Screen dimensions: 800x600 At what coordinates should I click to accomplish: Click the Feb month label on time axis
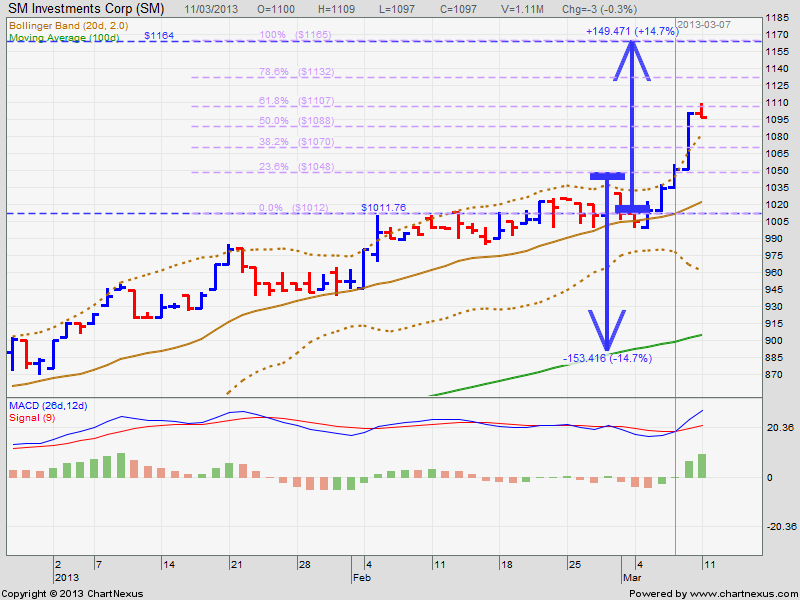point(362,578)
